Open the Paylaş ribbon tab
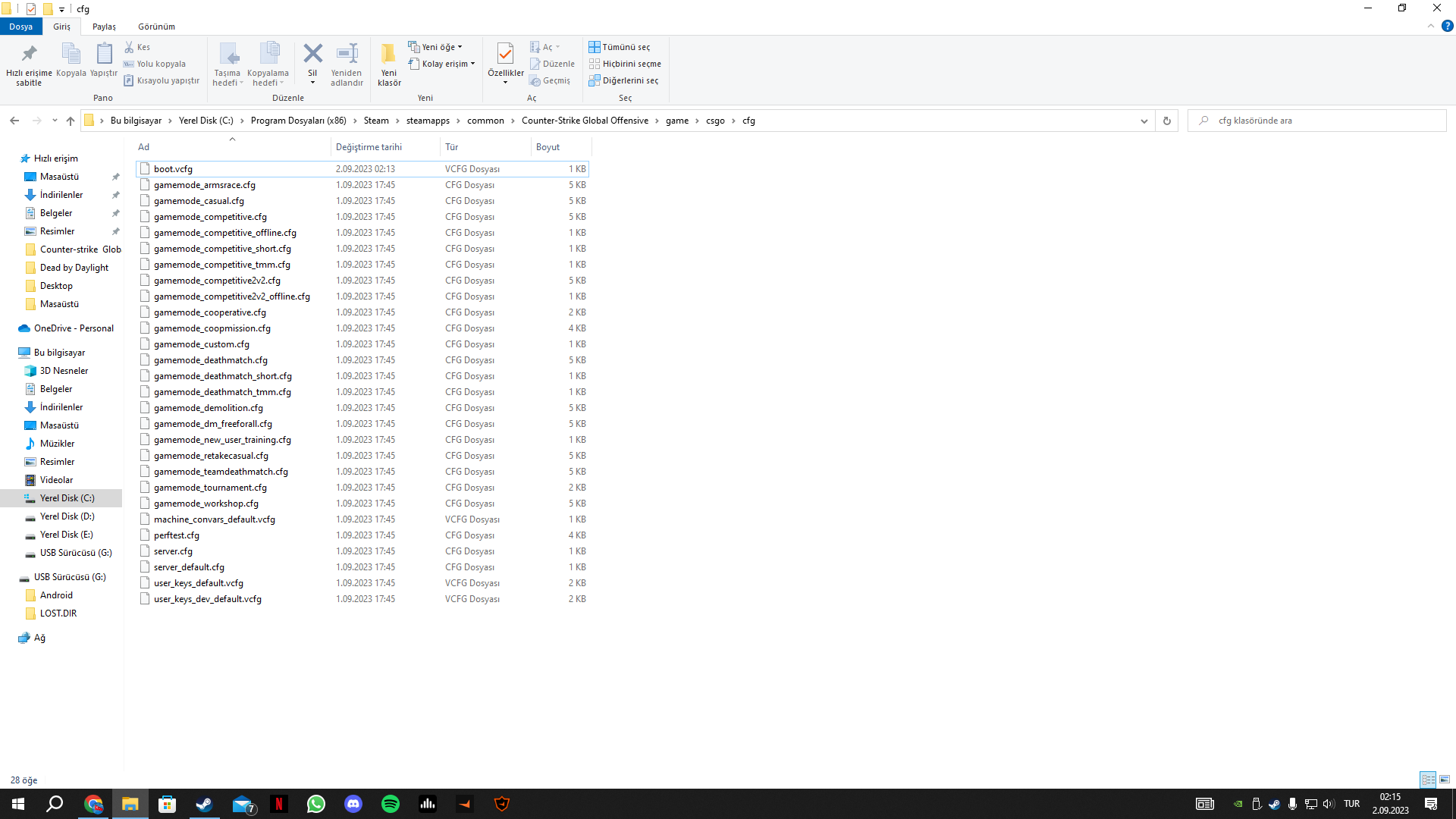Viewport: 1456px width, 819px height. tap(104, 27)
